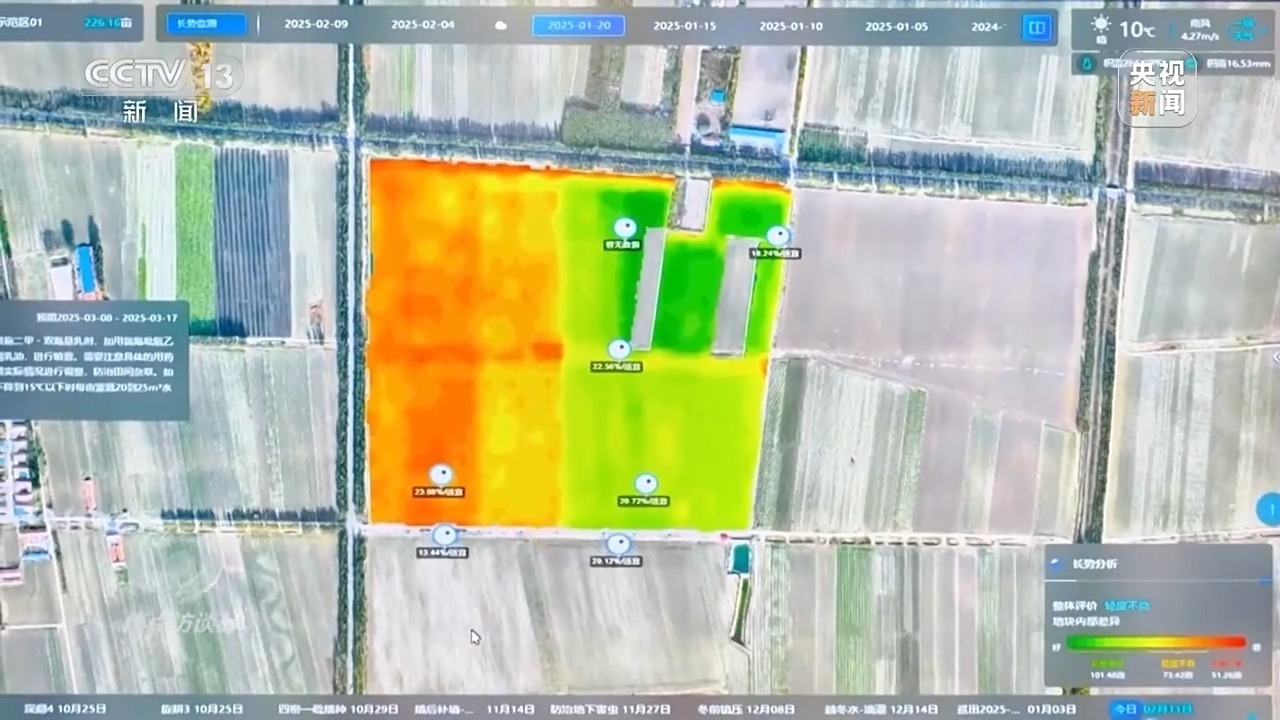This screenshot has width=1280, height=720.
Task: Switch to the 2025-01-15 date
Action: click(x=685, y=26)
